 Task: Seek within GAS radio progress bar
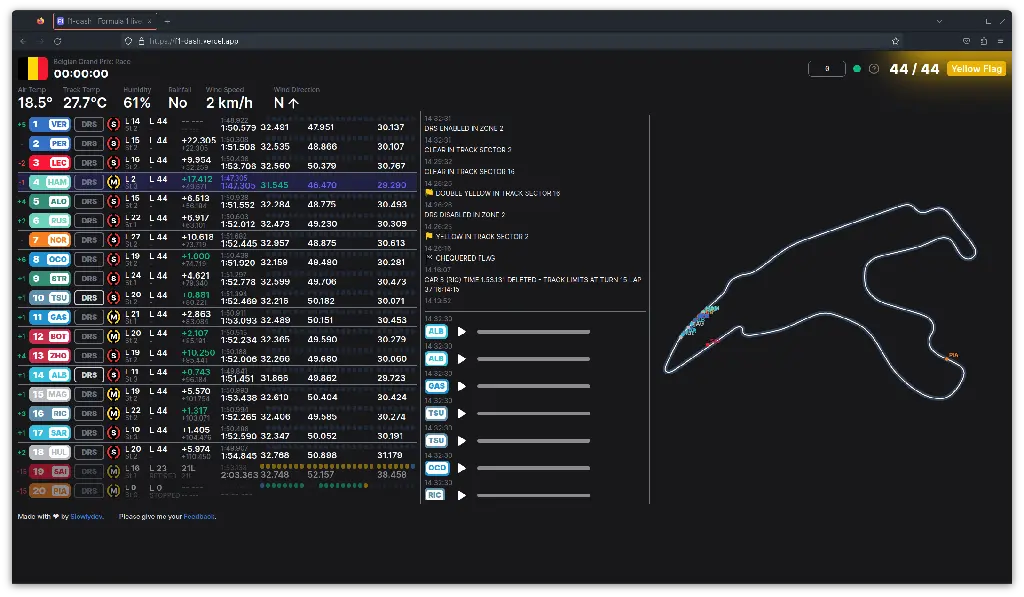[534, 386]
